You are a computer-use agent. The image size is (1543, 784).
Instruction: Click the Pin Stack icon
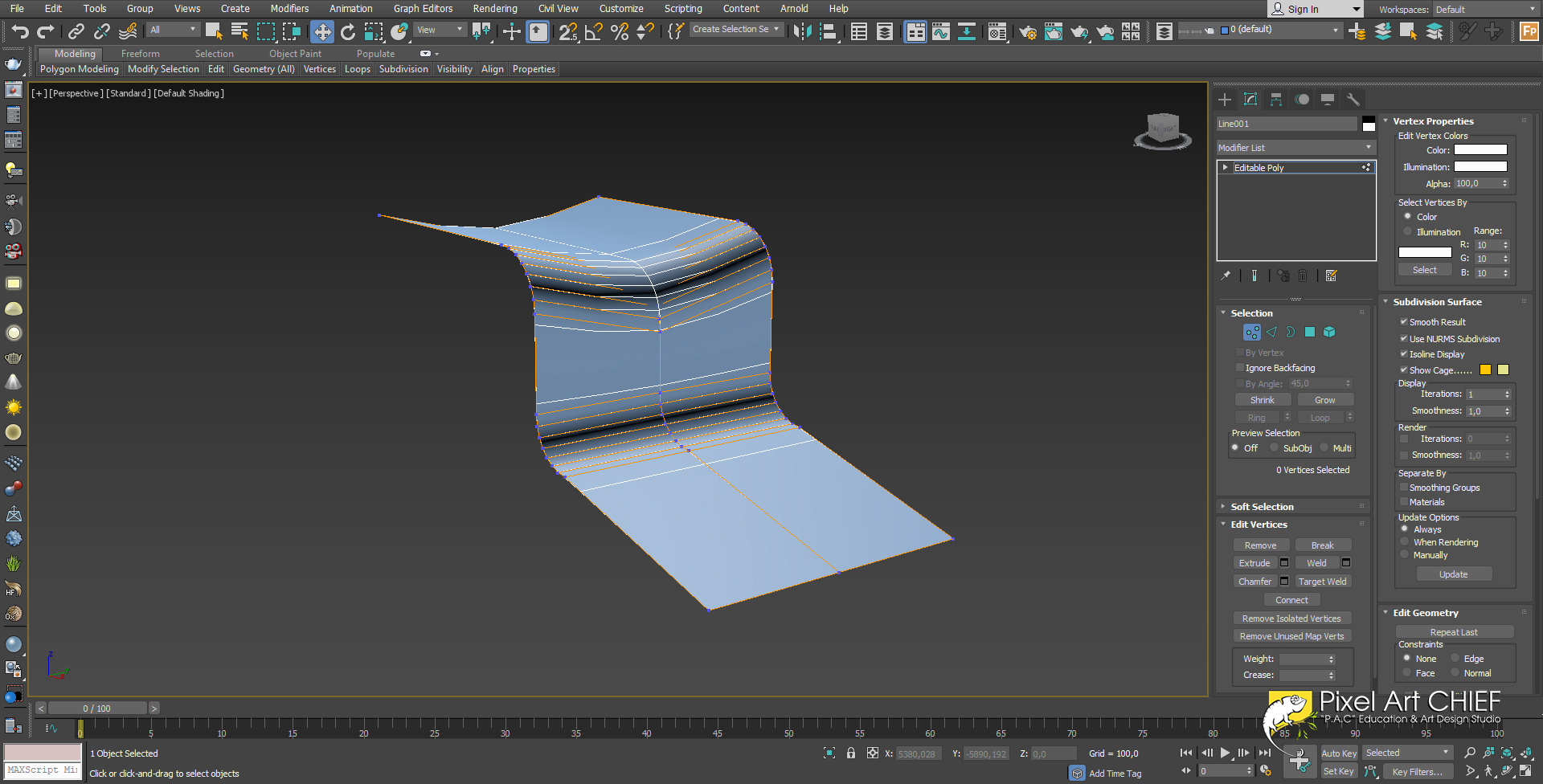pos(1226,276)
